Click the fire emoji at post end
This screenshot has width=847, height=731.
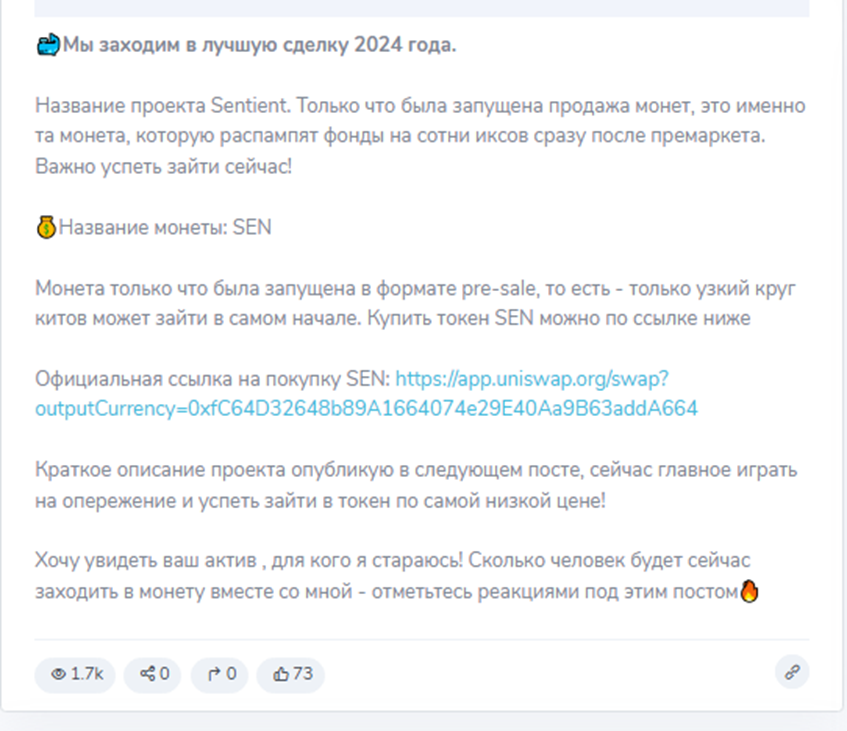coord(747,593)
